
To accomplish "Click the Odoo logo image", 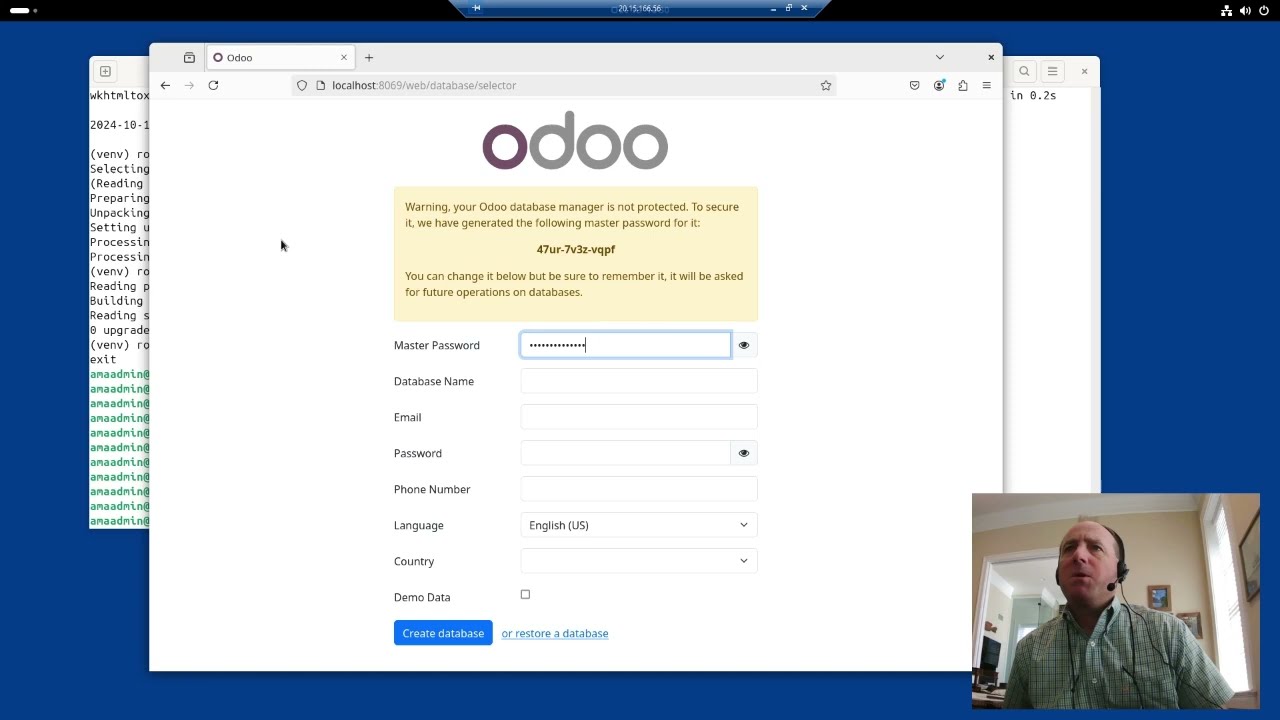I will tap(575, 140).
